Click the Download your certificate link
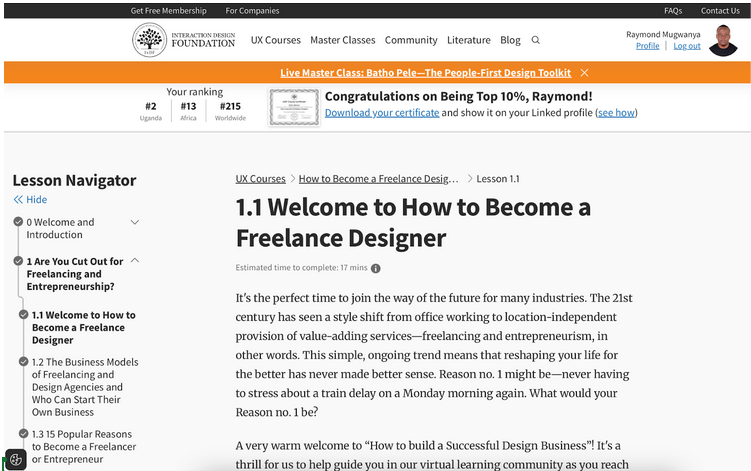 [382, 113]
